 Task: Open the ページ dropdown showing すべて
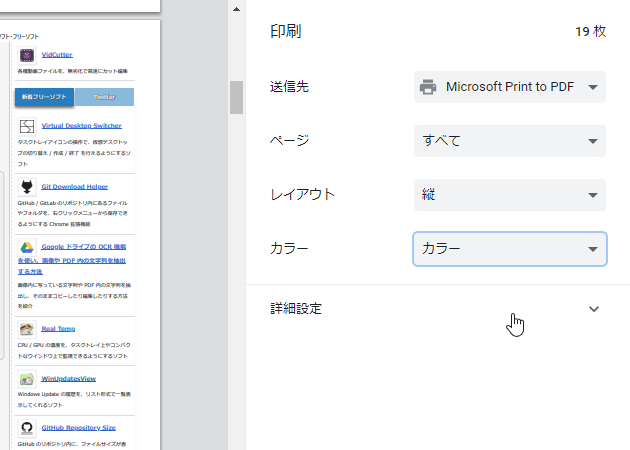pos(509,141)
